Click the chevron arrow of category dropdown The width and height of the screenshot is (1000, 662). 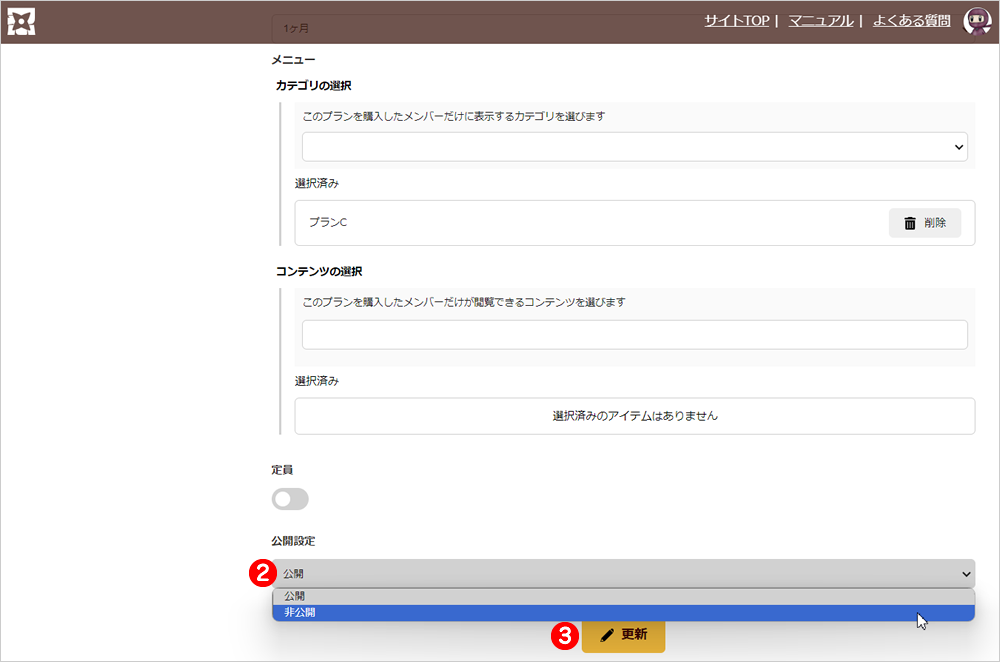pos(960,147)
